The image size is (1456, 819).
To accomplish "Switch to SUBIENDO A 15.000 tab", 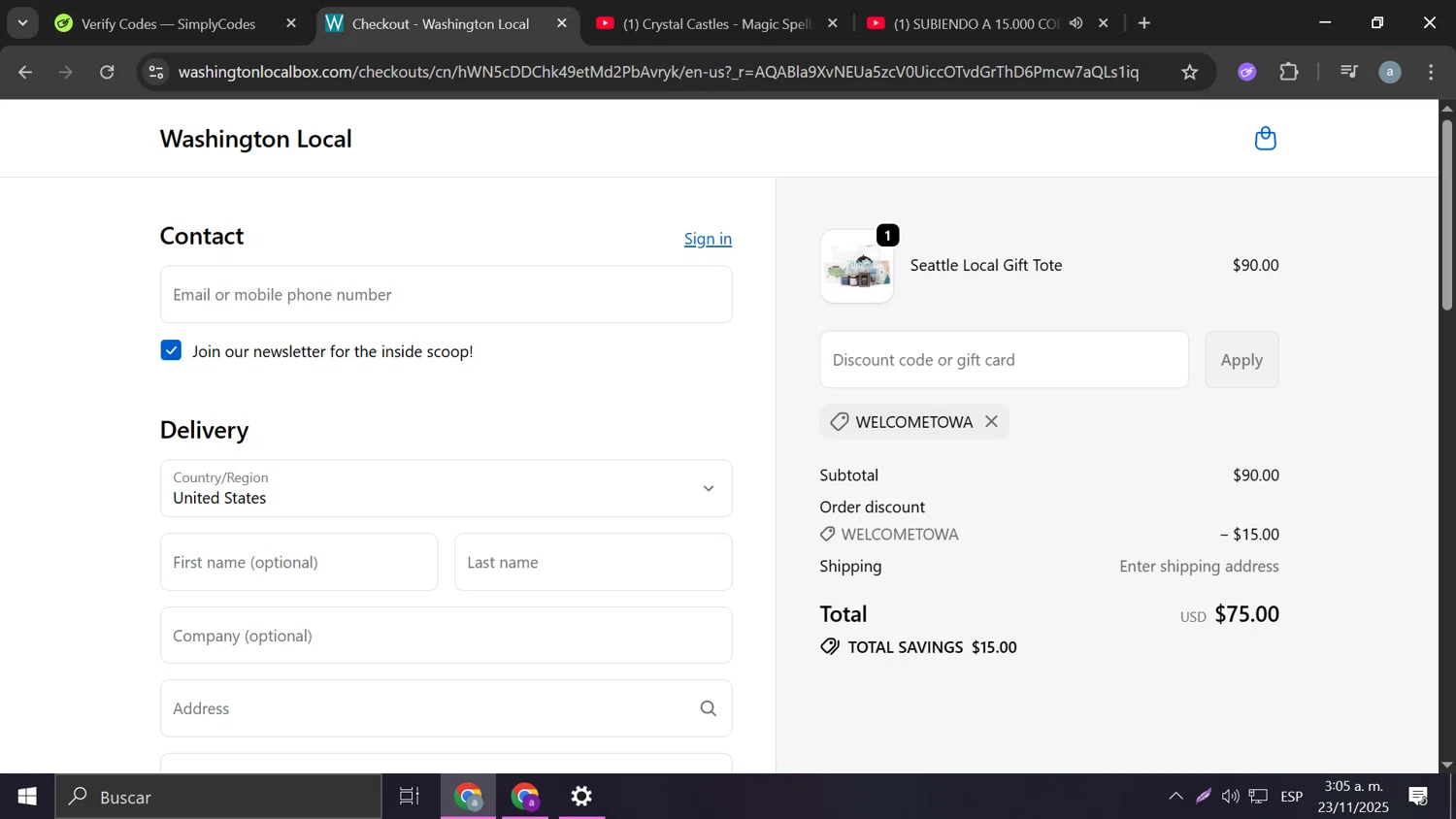I will pyautogui.click(x=976, y=23).
